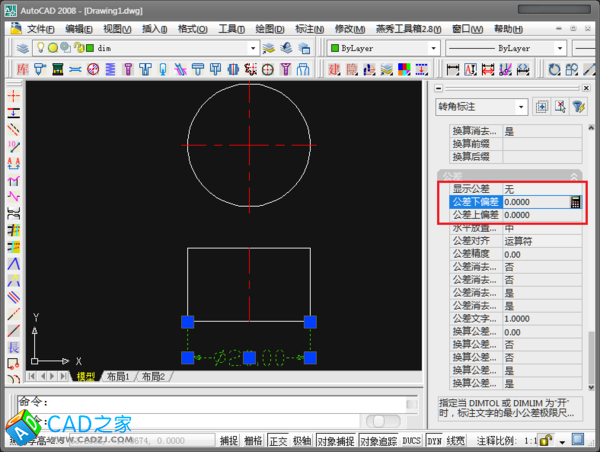This screenshot has width=600, height=452.
Task: Click the blue square grip at dimension midpoint
Action: coord(249,357)
